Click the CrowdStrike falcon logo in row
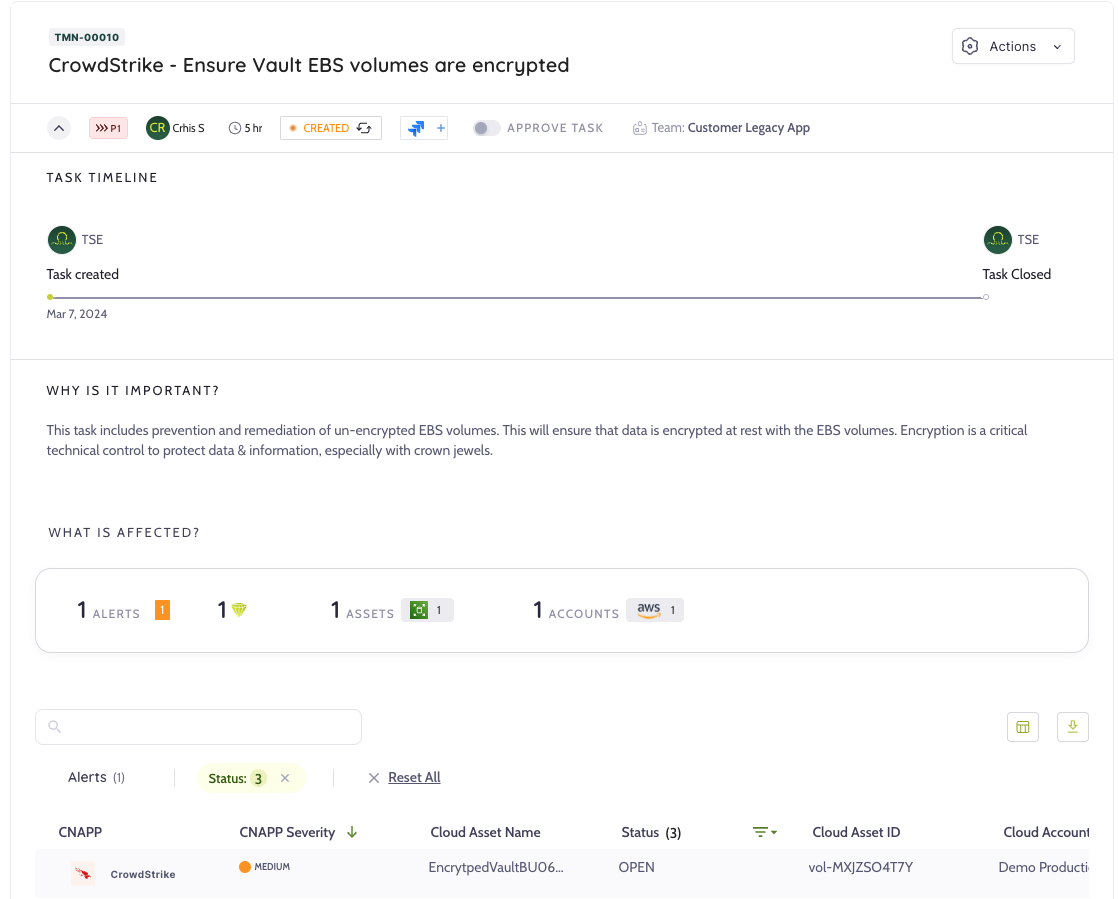The height and width of the screenshot is (899, 1118). pos(83,874)
